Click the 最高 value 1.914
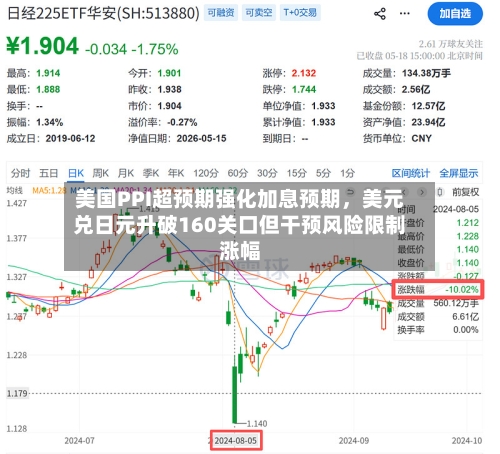The height and width of the screenshot is (454, 500). coord(48,73)
